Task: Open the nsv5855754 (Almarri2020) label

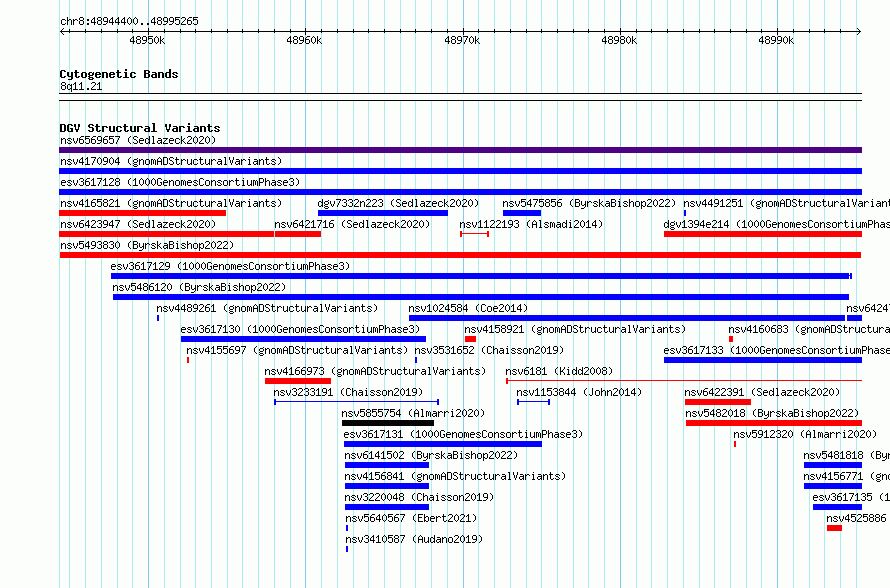Action: pyautogui.click(x=413, y=413)
